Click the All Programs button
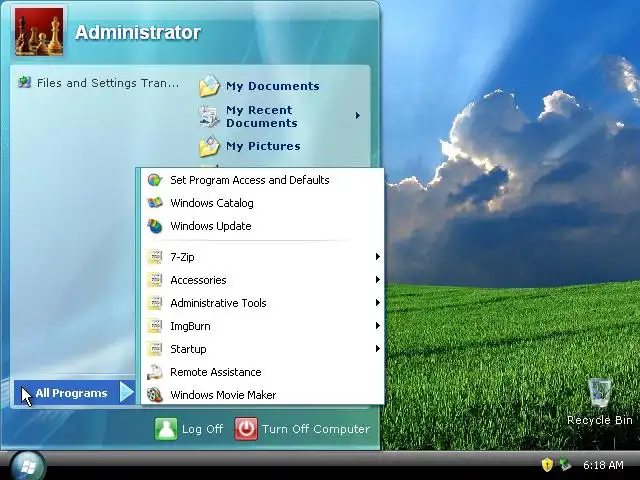 pos(75,393)
